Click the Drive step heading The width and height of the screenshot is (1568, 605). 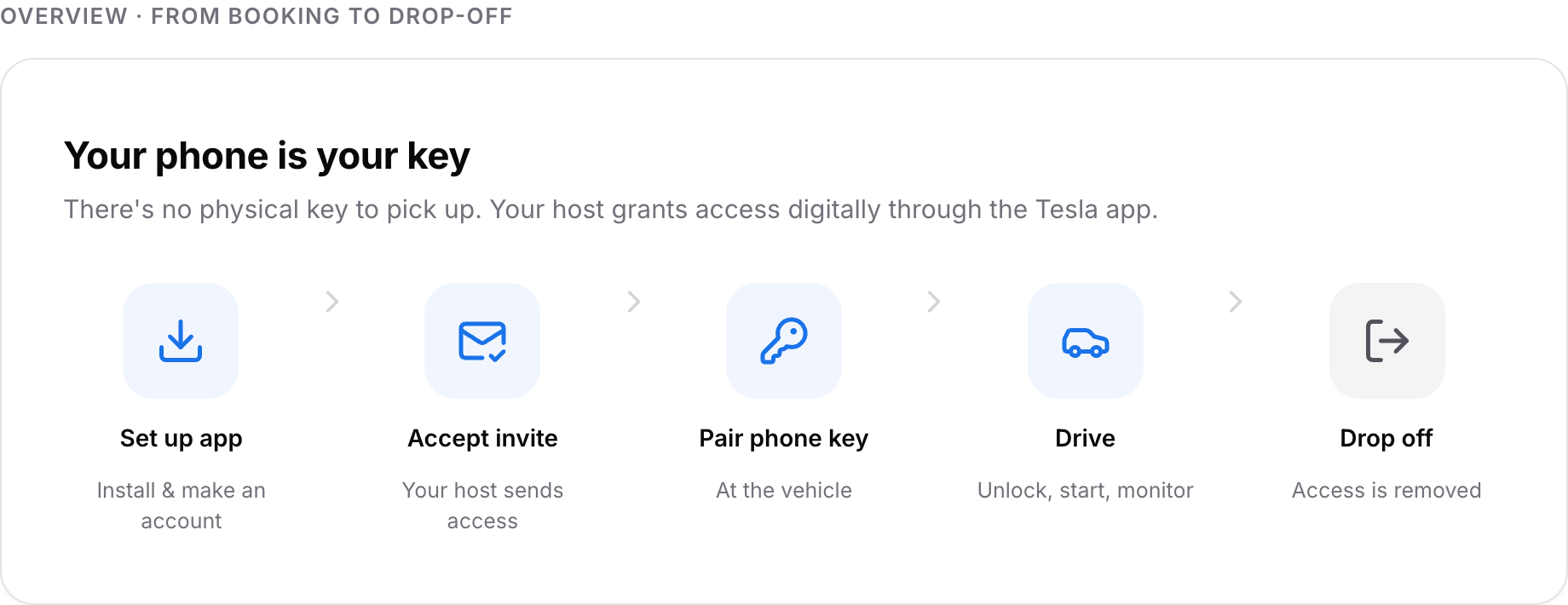point(1086,438)
